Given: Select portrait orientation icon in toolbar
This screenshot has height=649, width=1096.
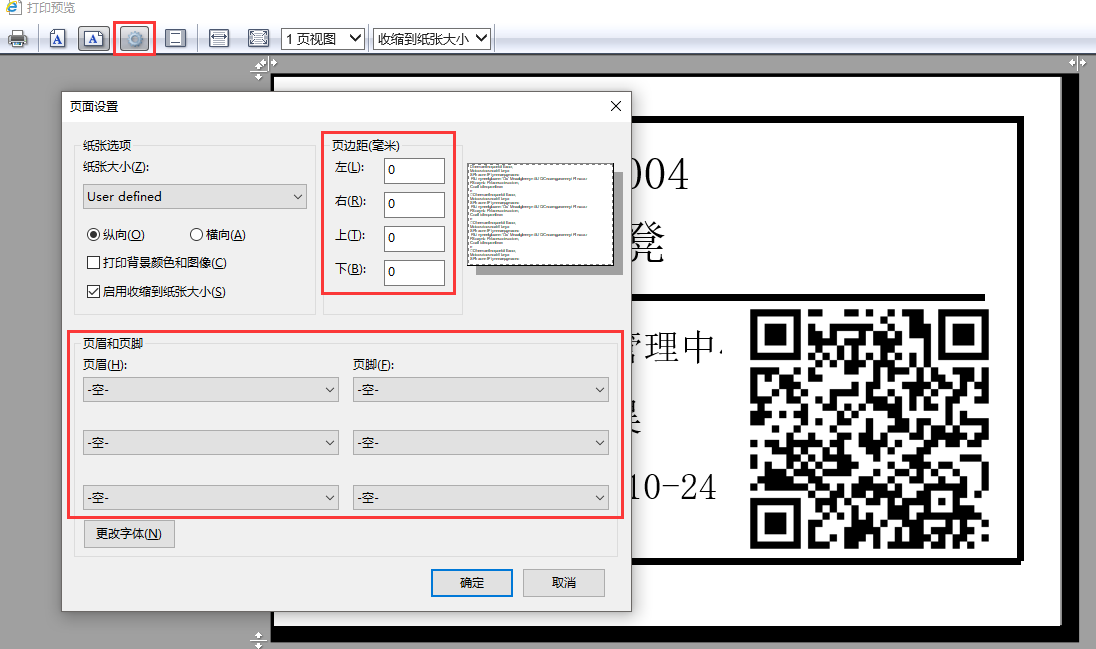Looking at the screenshot, I should [57, 38].
